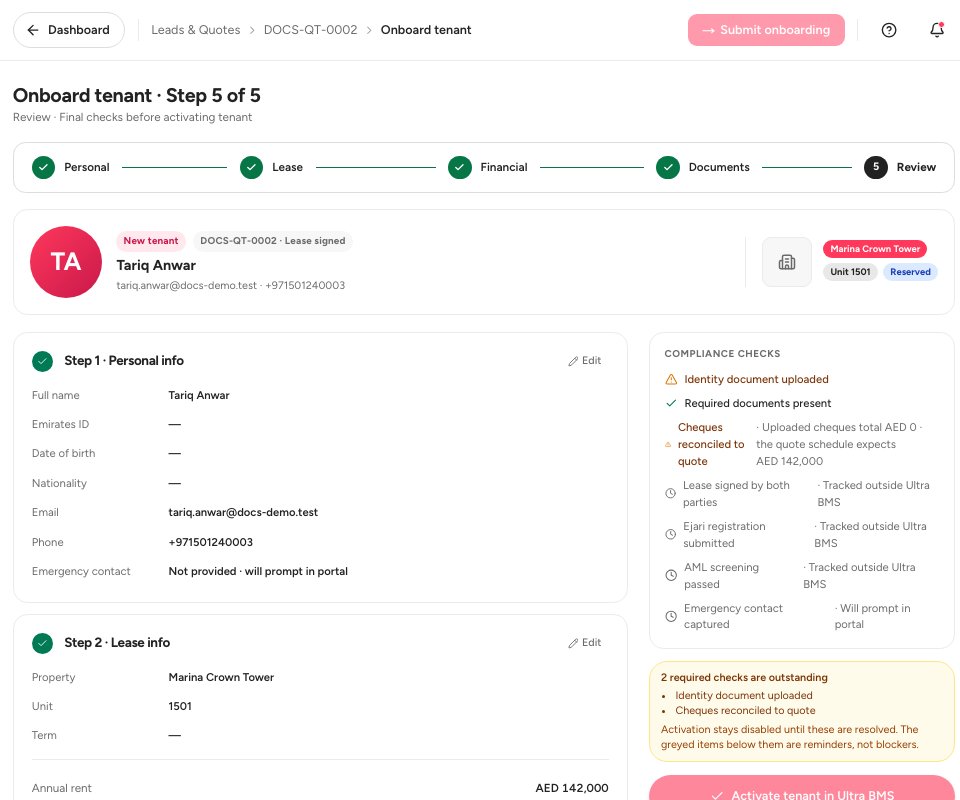Go to the Financial step label
This screenshot has width=960, height=800.
pyautogui.click(x=504, y=167)
